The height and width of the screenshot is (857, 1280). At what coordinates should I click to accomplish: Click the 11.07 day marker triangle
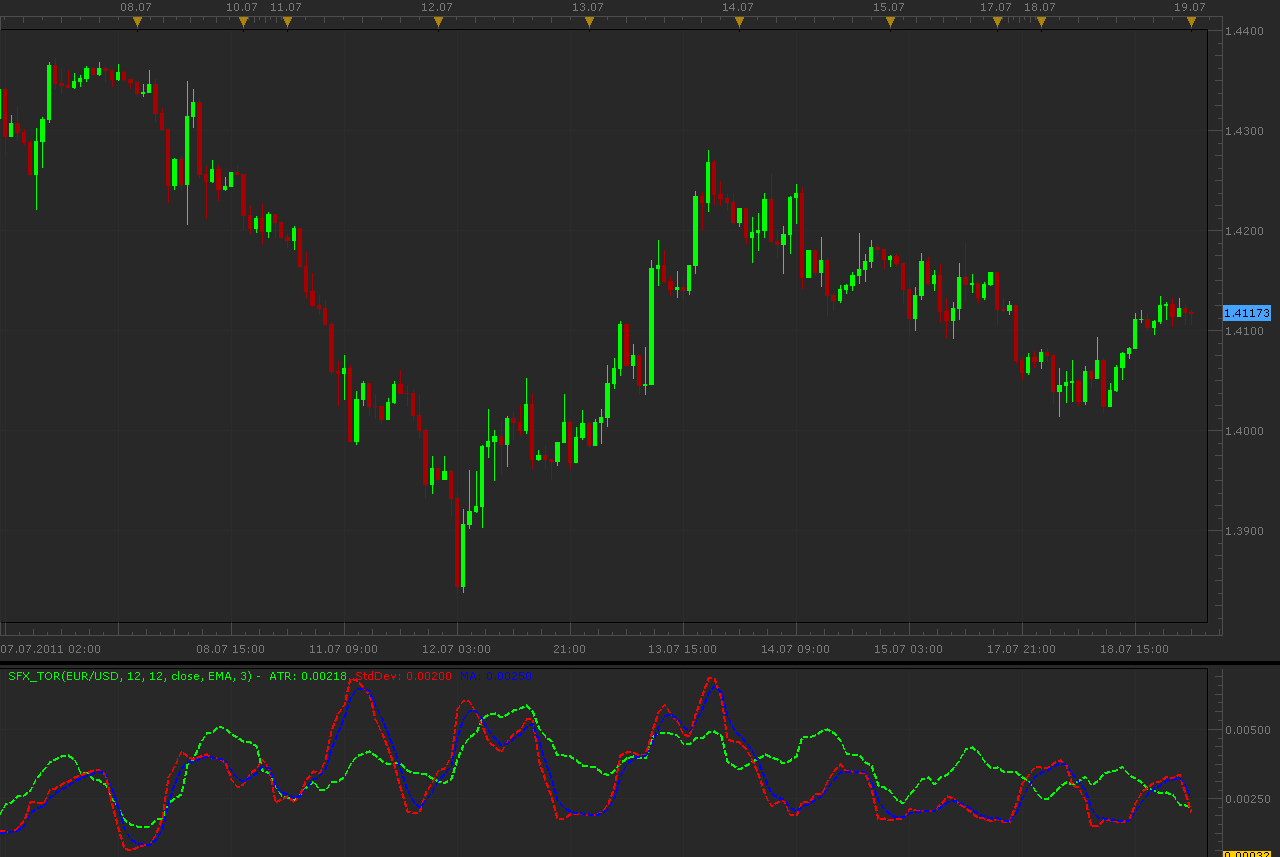[x=287, y=22]
